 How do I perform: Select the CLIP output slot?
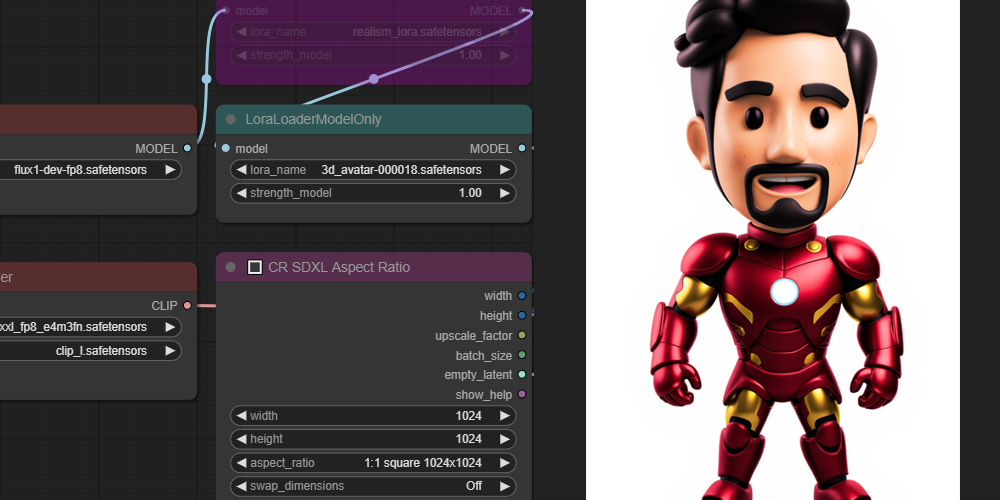[x=187, y=305]
